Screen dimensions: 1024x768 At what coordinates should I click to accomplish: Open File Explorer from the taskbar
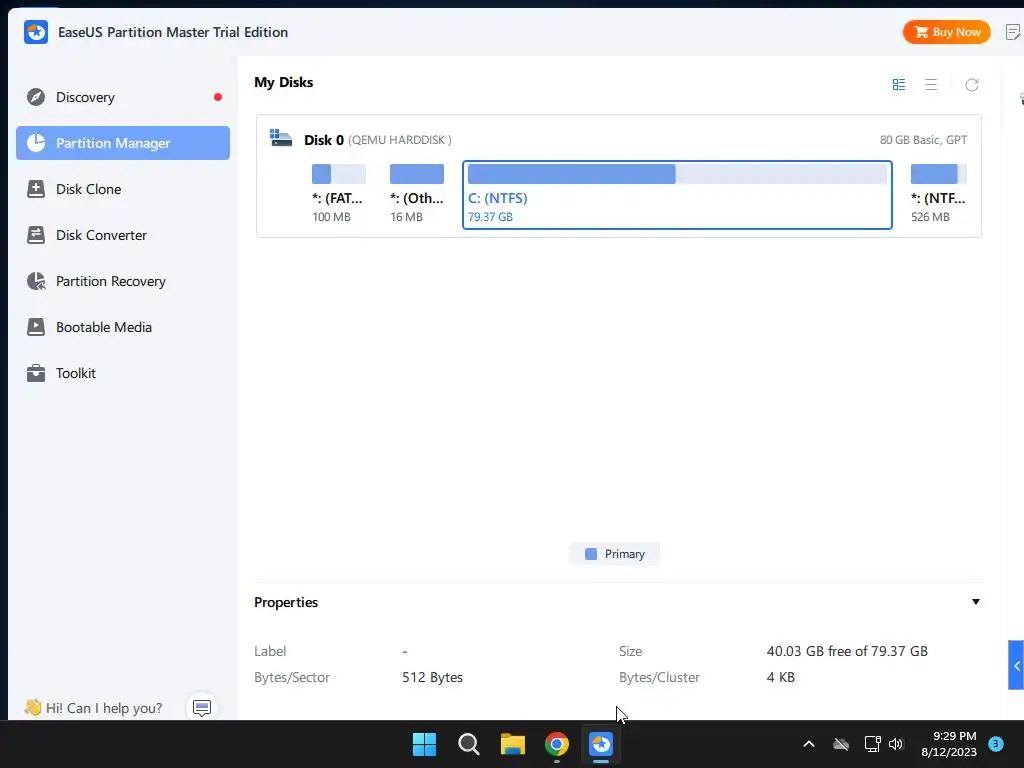(x=513, y=744)
